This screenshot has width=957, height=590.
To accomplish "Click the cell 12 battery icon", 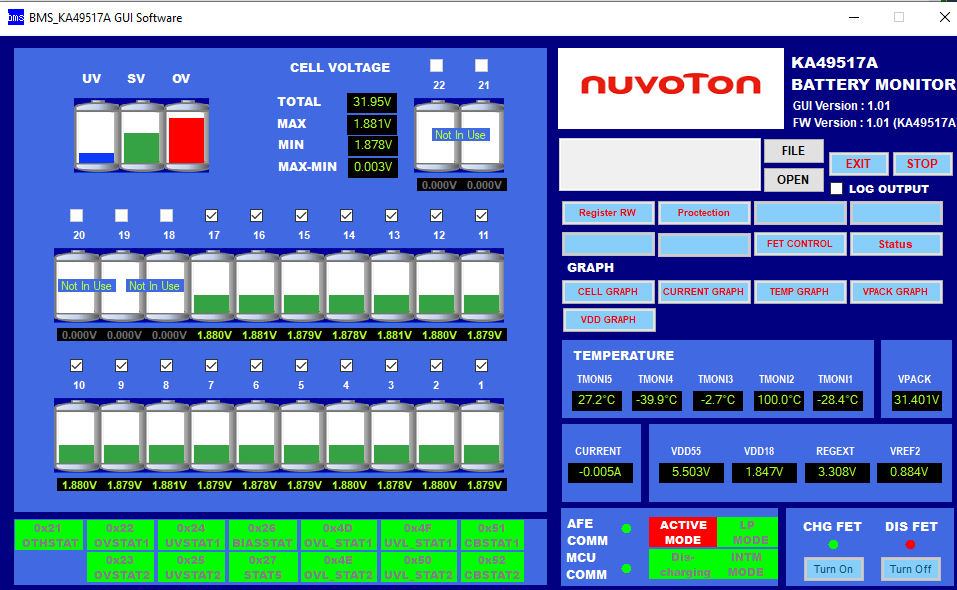I will point(437,286).
